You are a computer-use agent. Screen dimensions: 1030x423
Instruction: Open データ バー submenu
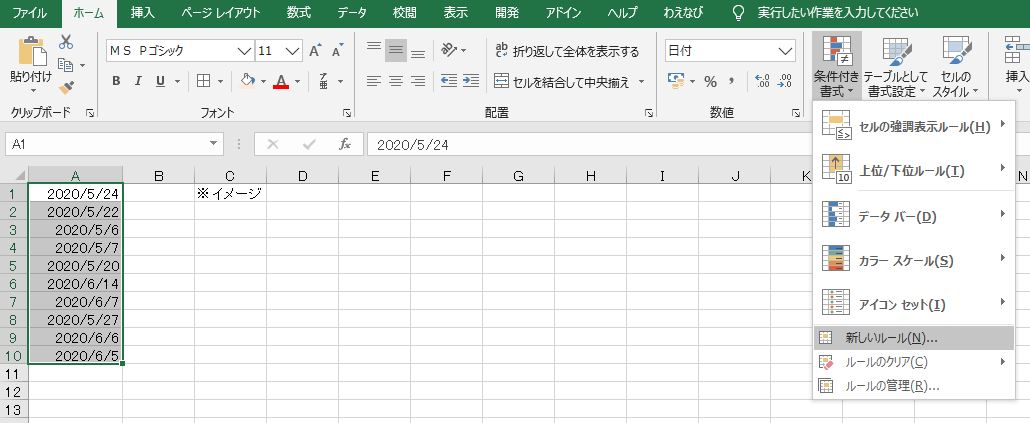[x=914, y=216]
